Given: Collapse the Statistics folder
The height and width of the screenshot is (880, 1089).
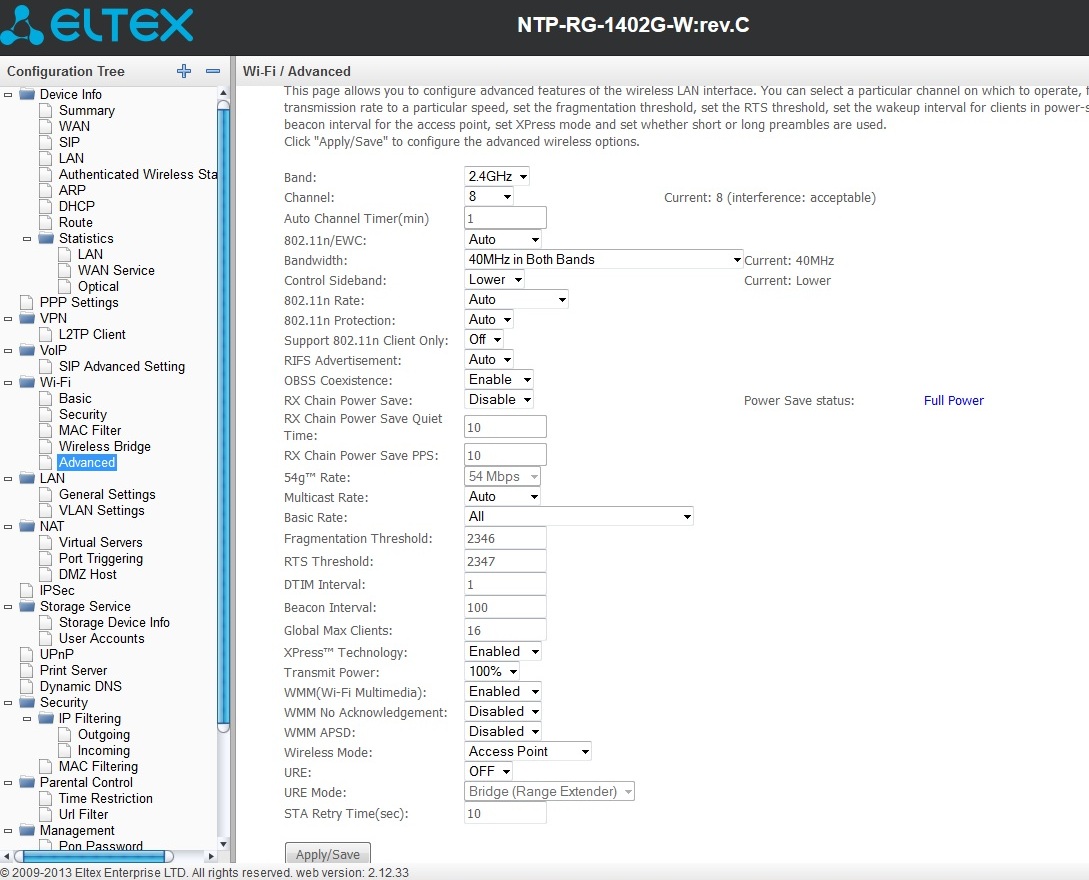Looking at the screenshot, I should (27, 238).
